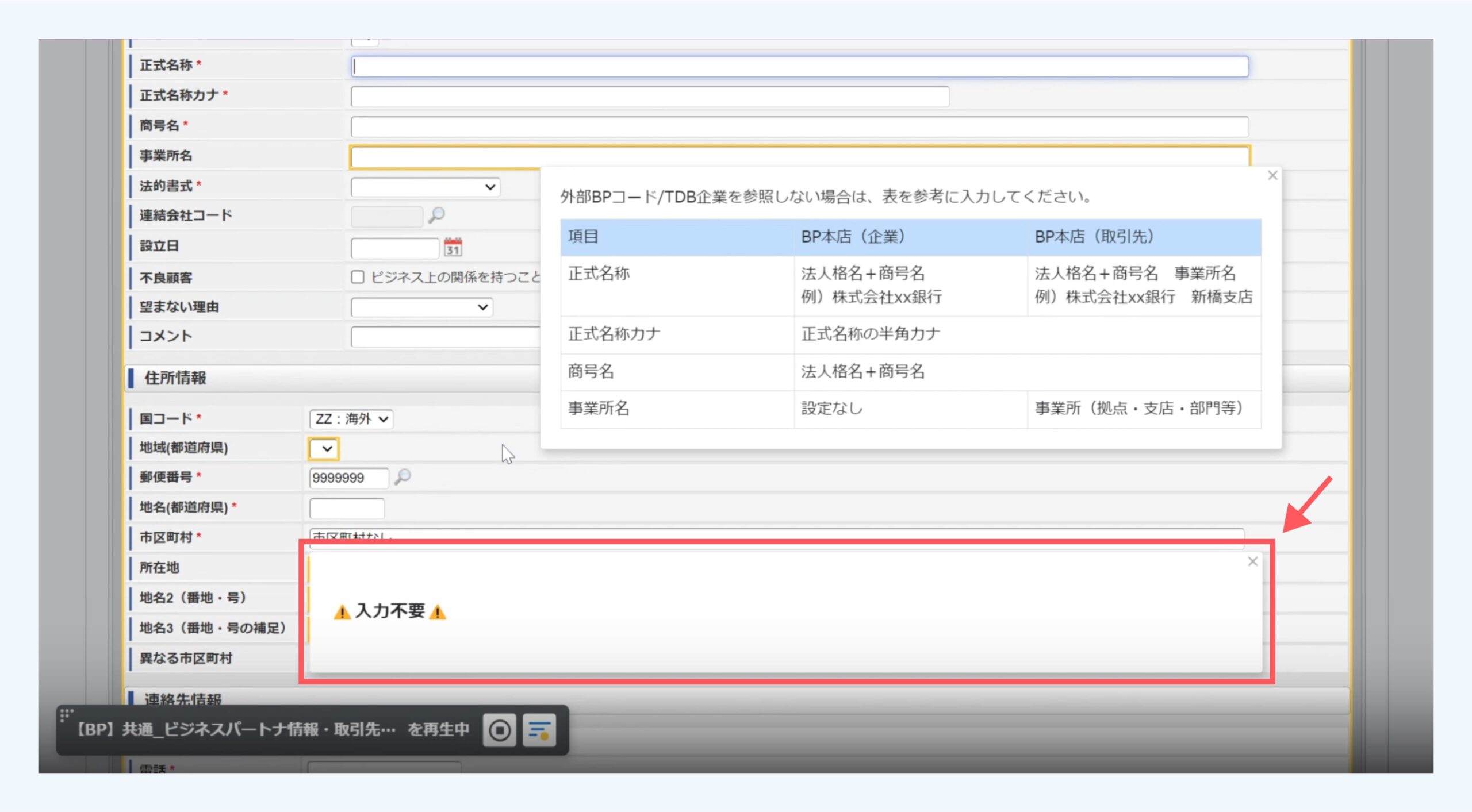1472x812 pixels.
Task: Close the BP reference table tooltip
Action: (x=1272, y=176)
